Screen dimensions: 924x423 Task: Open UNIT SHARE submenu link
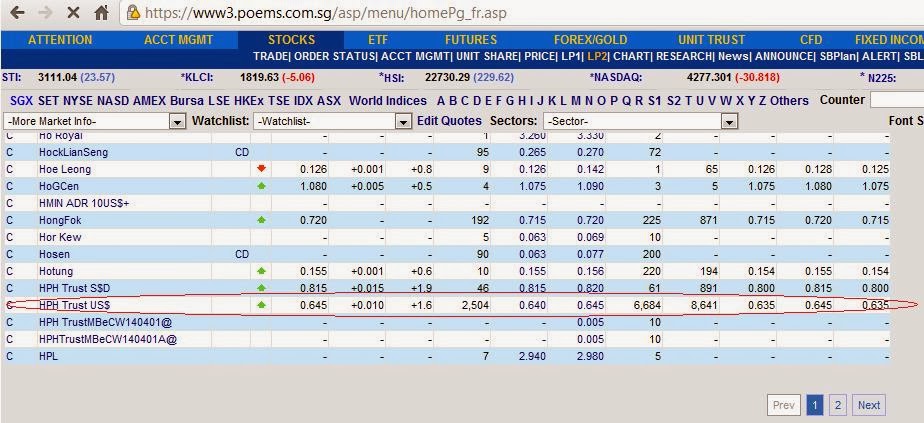pyautogui.click(x=486, y=57)
